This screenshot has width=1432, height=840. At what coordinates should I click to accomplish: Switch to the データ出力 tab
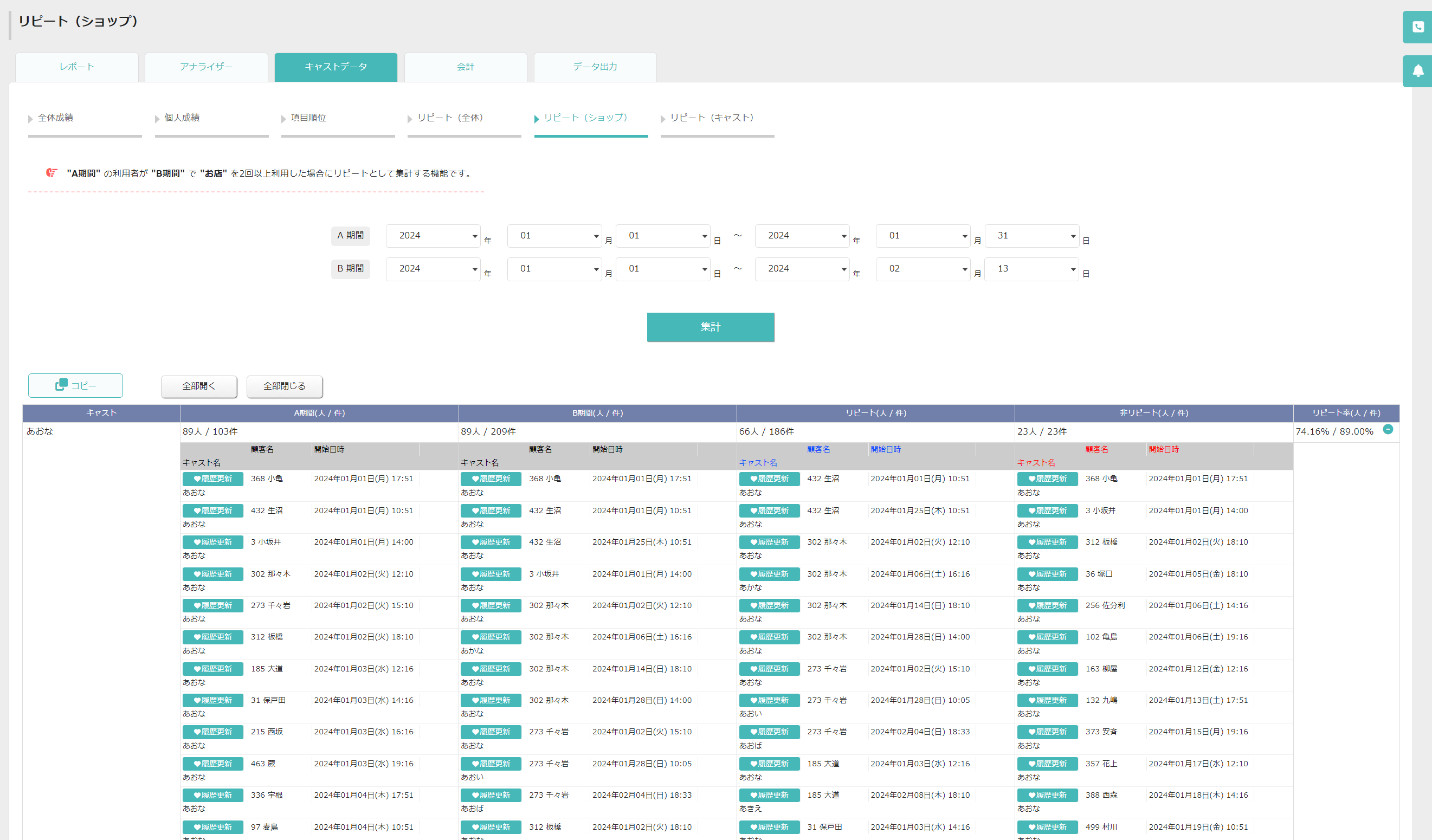[x=595, y=67]
